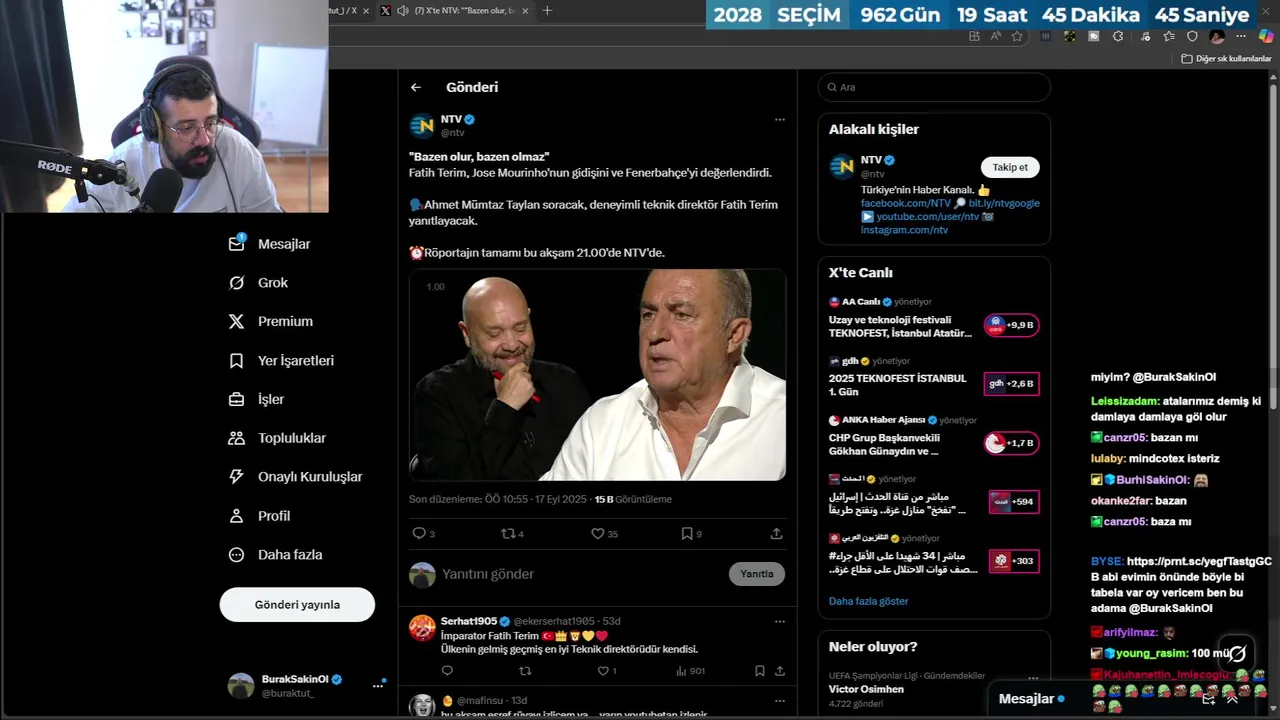Open more options for Victor Osimhen trend

pos(1033,677)
